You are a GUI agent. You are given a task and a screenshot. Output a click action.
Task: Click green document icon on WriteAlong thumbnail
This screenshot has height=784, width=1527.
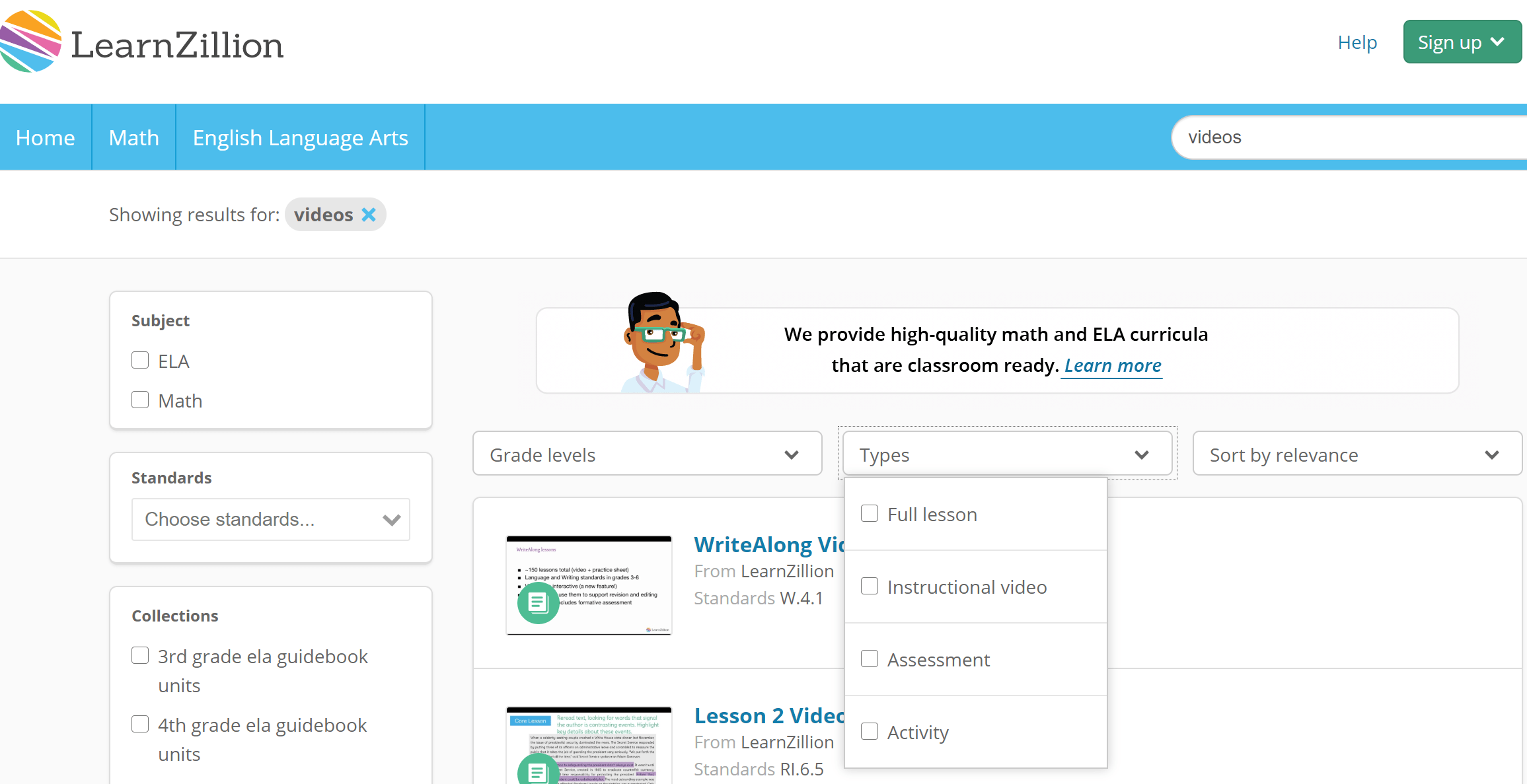[538, 602]
